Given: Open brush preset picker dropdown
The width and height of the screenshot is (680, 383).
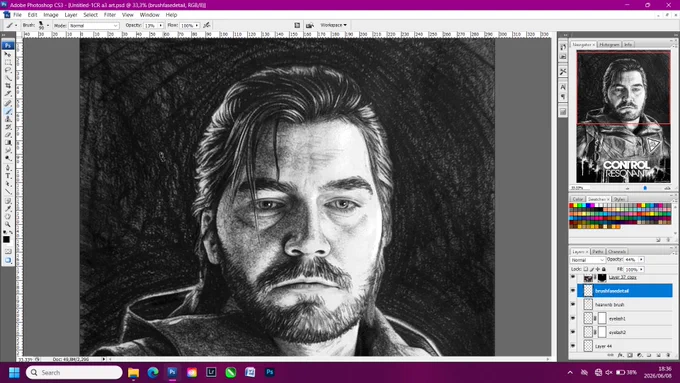Looking at the screenshot, I should click(x=48, y=26).
